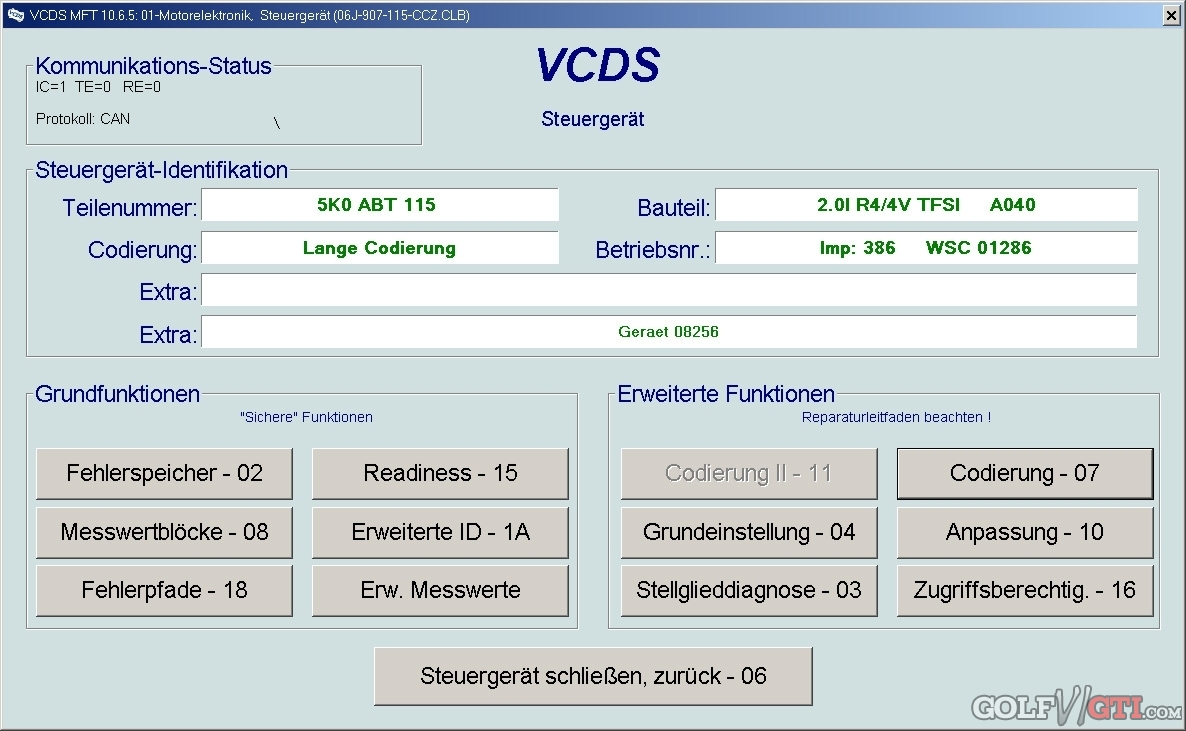
Task: Start Stellglieddiagnose - 03 output tests
Action: coord(749,590)
